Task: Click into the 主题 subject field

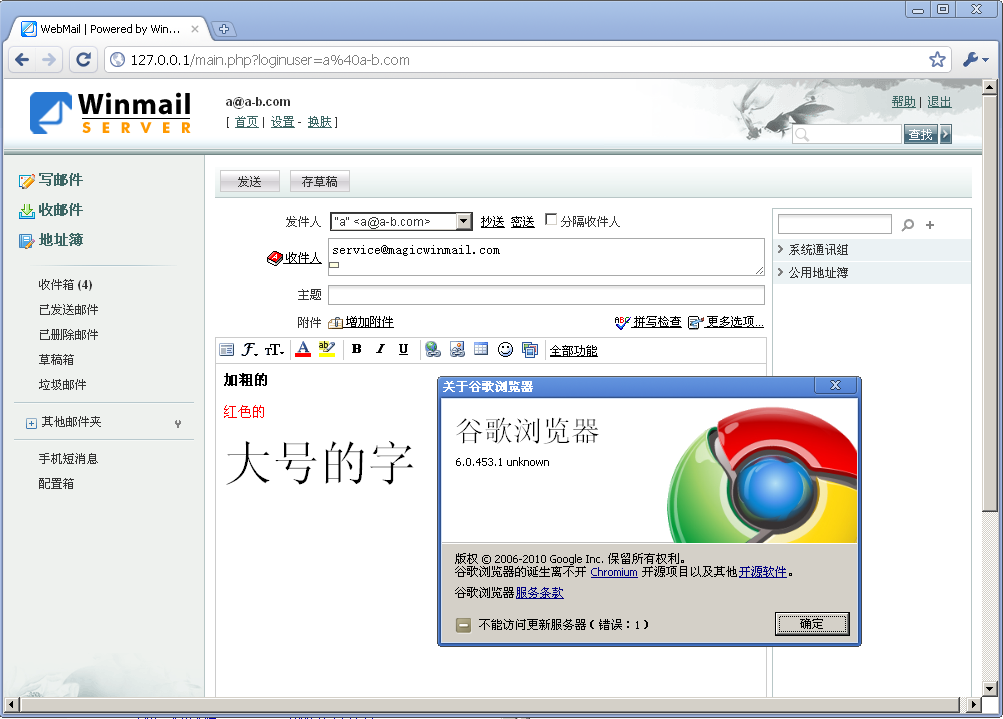Action: 546,295
